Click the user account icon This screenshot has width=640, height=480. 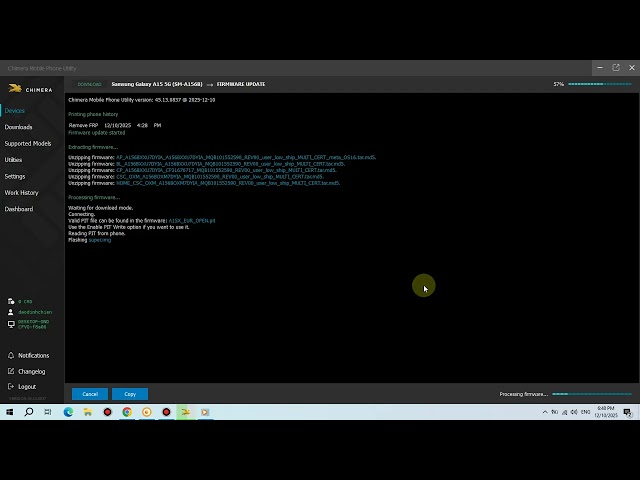click(11, 312)
